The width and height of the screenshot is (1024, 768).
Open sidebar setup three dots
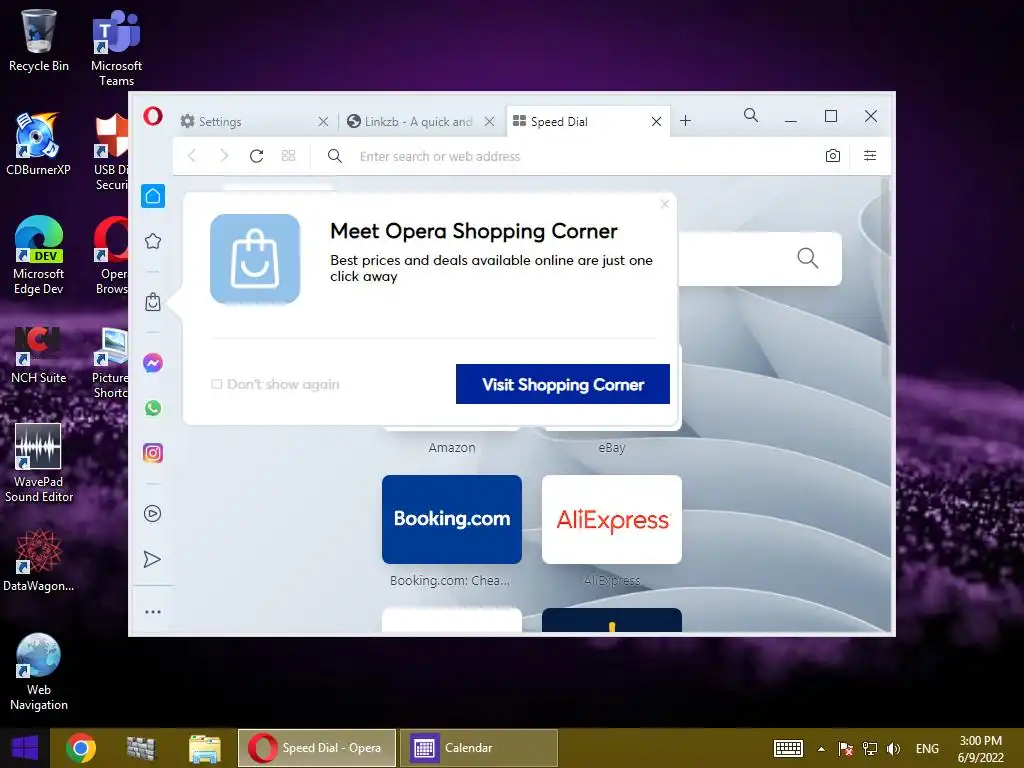pyautogui.click(x=153, y=612)
